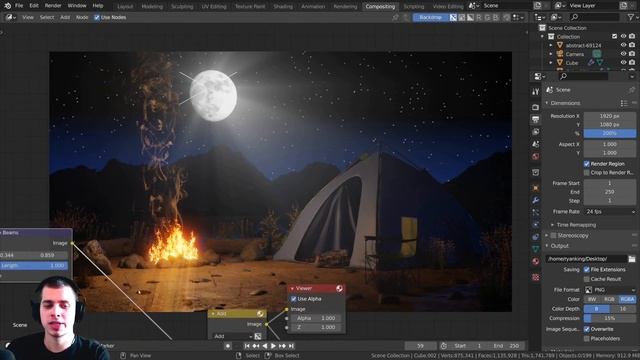The width and height of the screenshot is (640, 360).
Task: Select the Blue channel B button
Action: tap(496, 18)
